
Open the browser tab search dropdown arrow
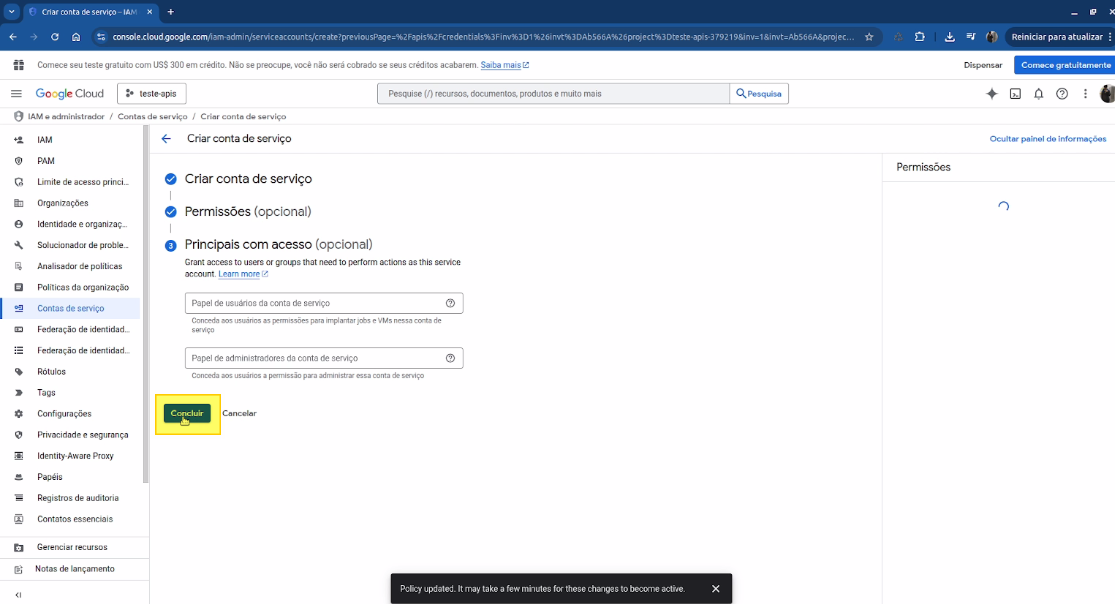11,12
